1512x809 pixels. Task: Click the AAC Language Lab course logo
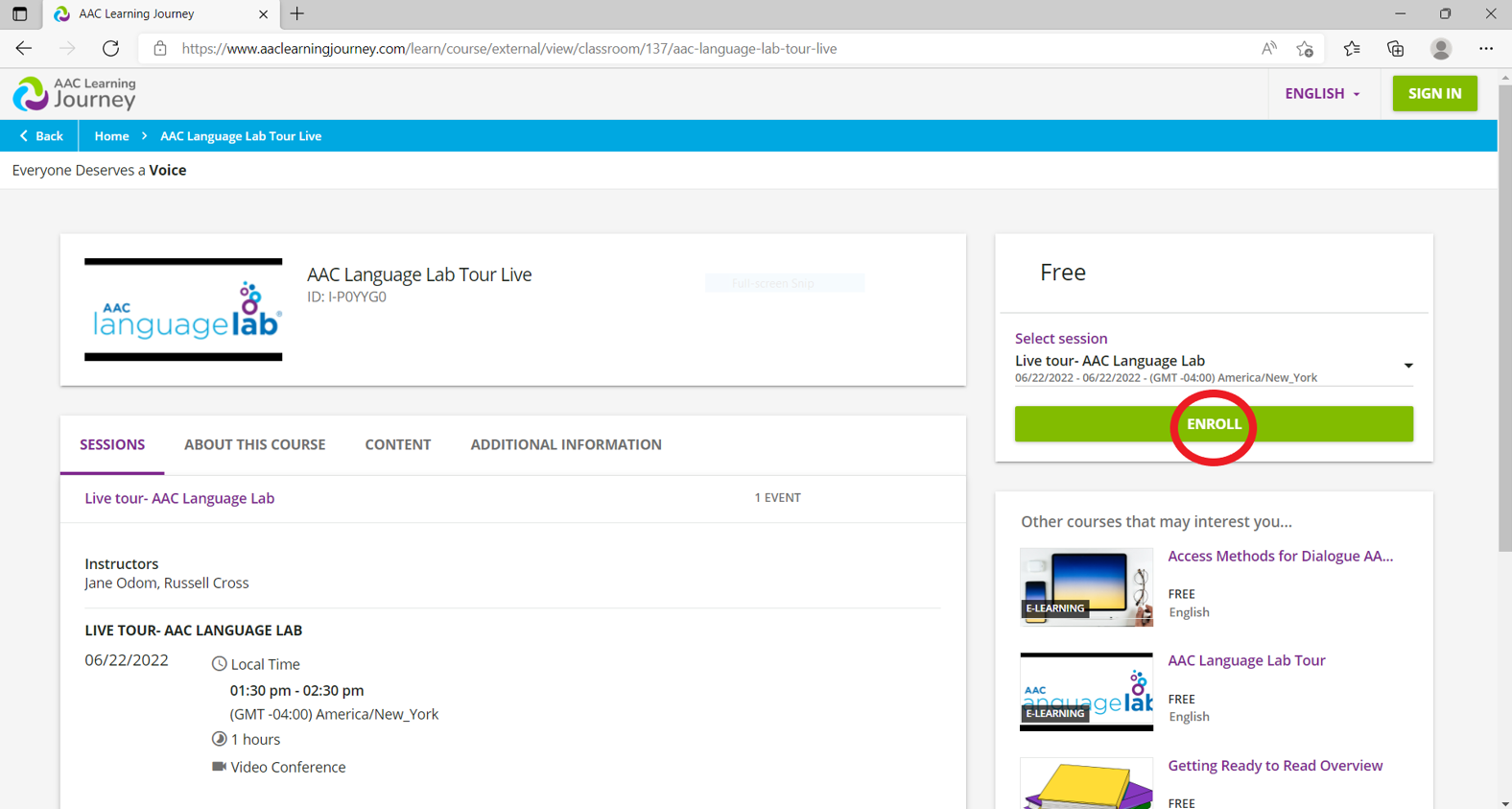pyautogui.click(x=183, y=309)
